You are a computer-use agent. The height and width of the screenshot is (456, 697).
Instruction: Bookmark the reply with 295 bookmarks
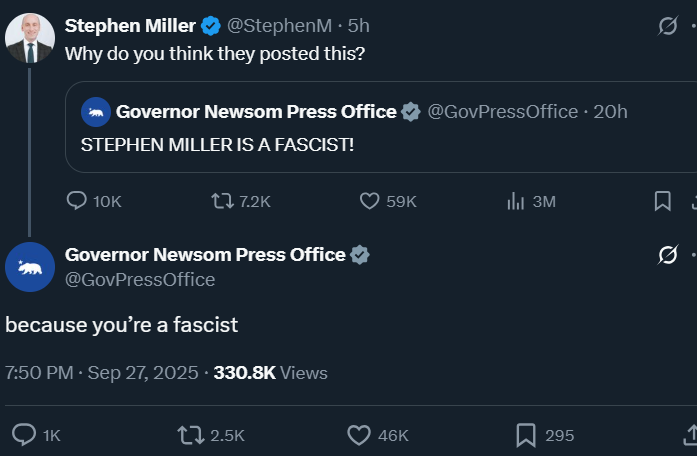pyautogui.click(x=545, y=435)
